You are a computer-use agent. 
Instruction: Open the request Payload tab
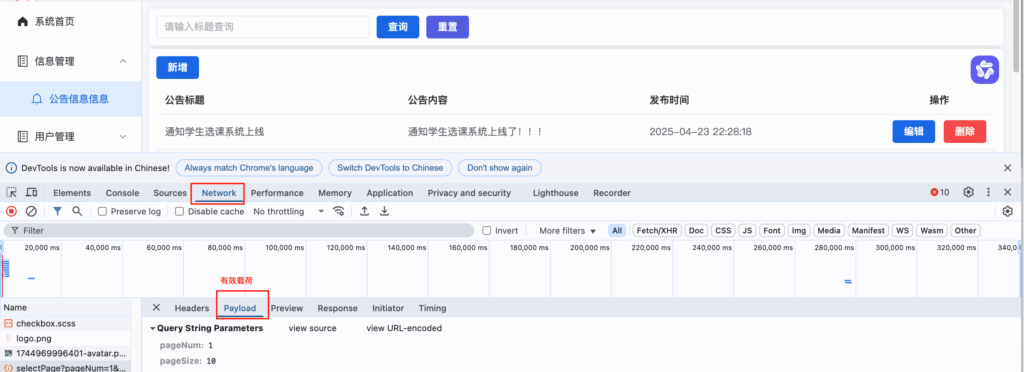(x=240, y=308)
